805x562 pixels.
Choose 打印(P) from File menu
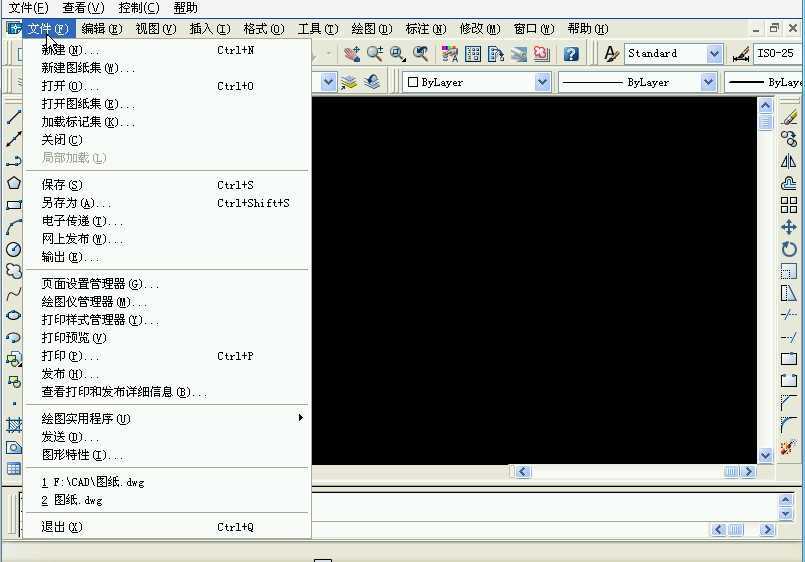click(x=167, y=356)
